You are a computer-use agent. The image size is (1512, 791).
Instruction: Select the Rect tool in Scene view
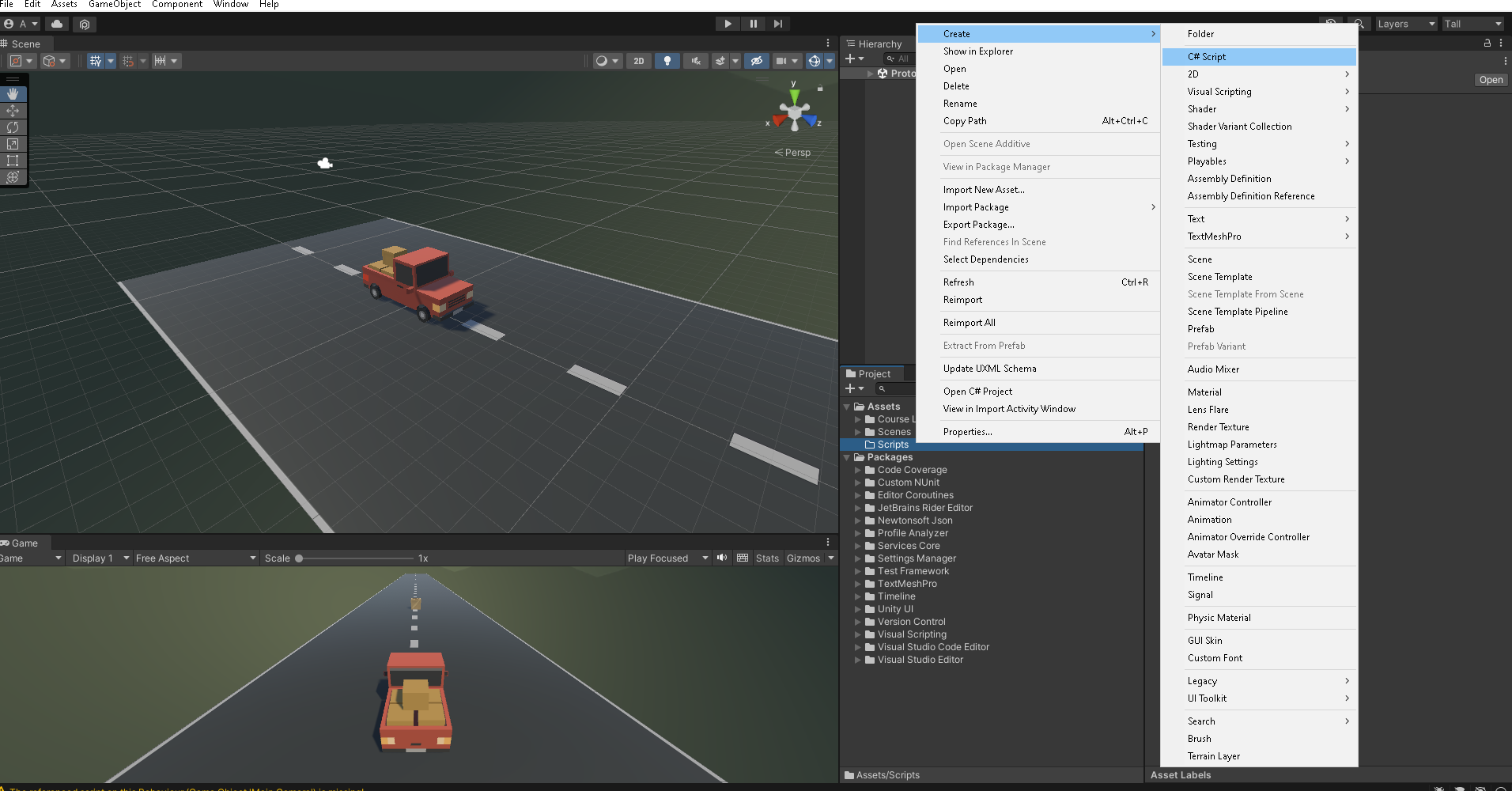click(x=13, y=161)
